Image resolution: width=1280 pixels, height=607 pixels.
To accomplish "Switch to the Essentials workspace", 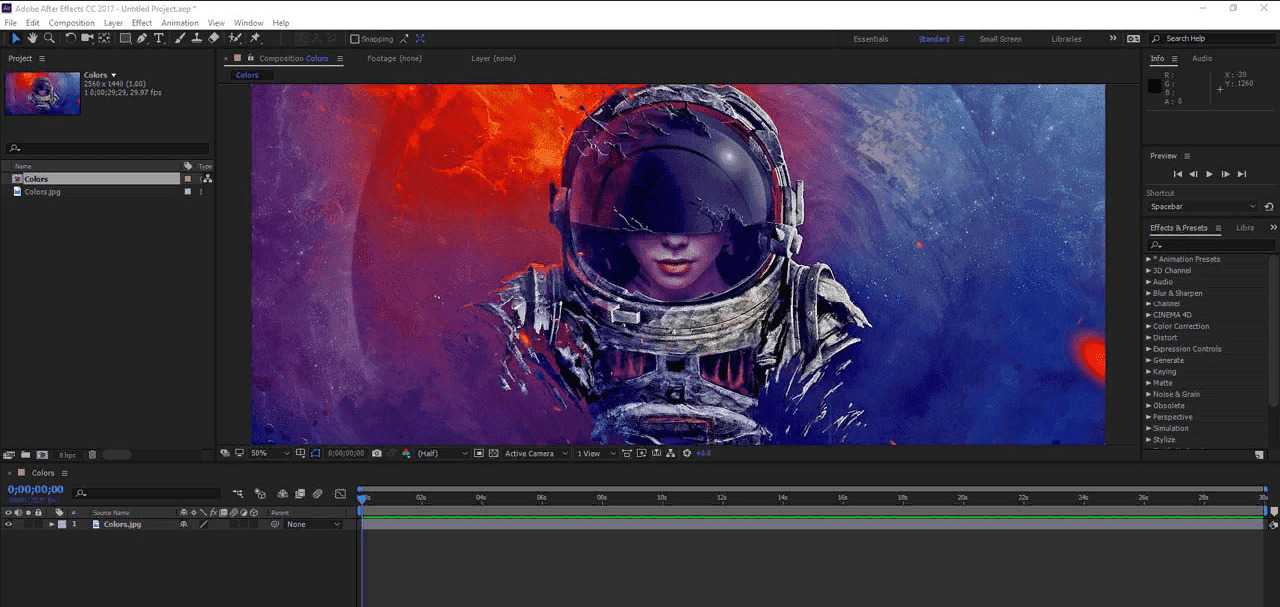I will pyautogui.click(x=870, y=39).
